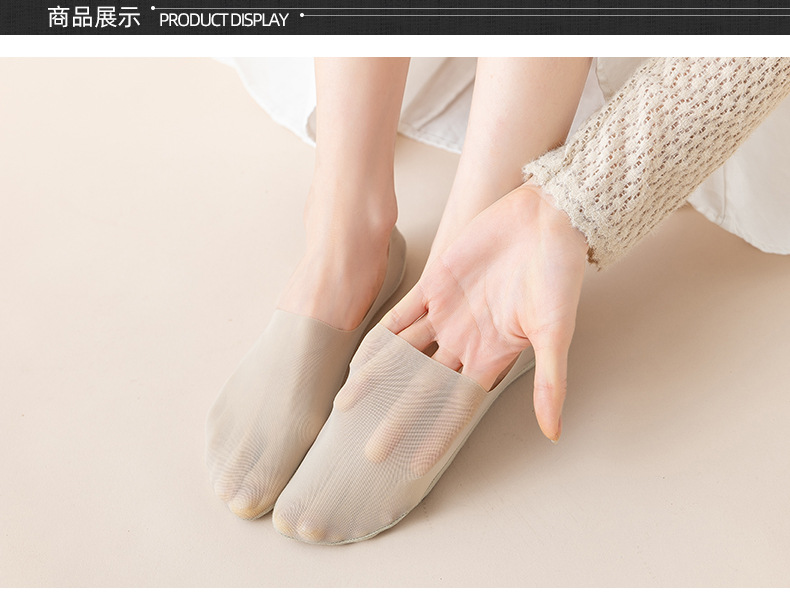The width and height of the screenshot is (790, 597).
Task: Open the sock product photo
Action: (395, 322)
